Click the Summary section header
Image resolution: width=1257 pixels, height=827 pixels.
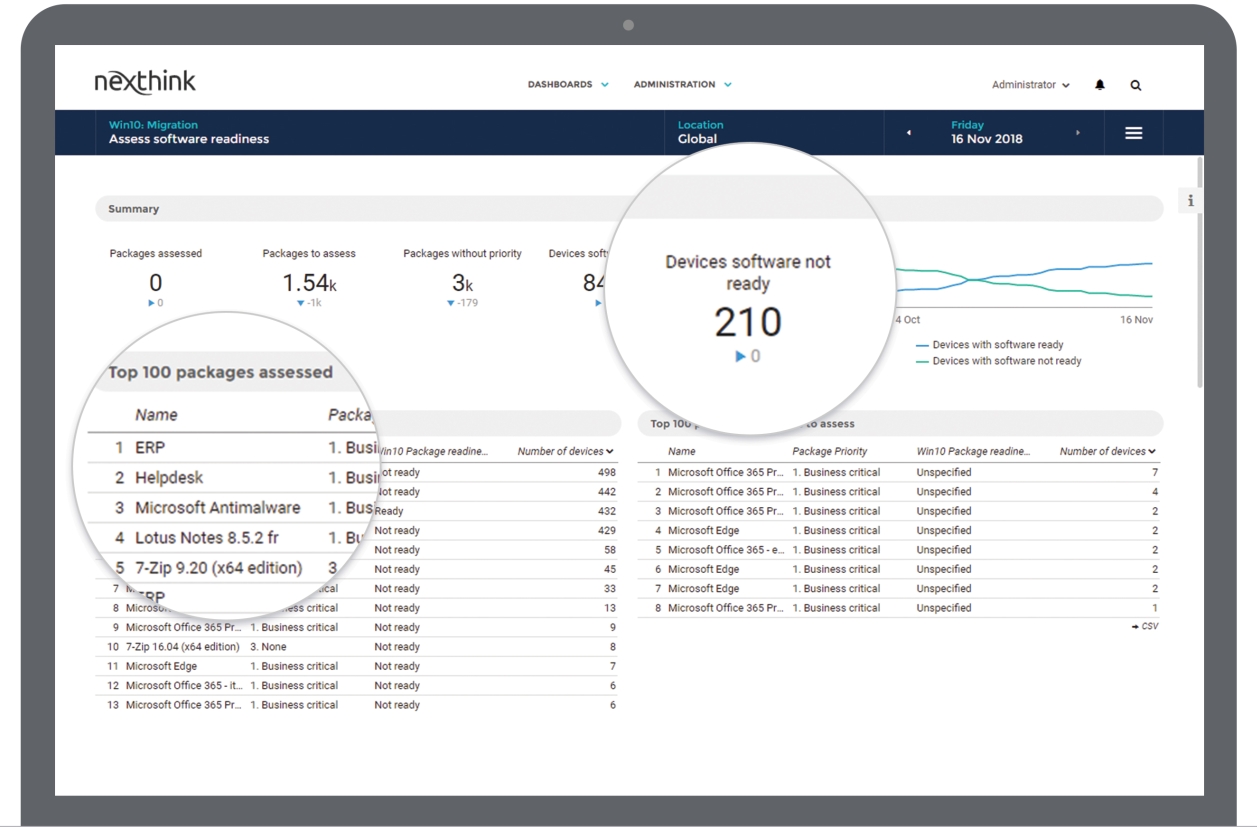630,209
